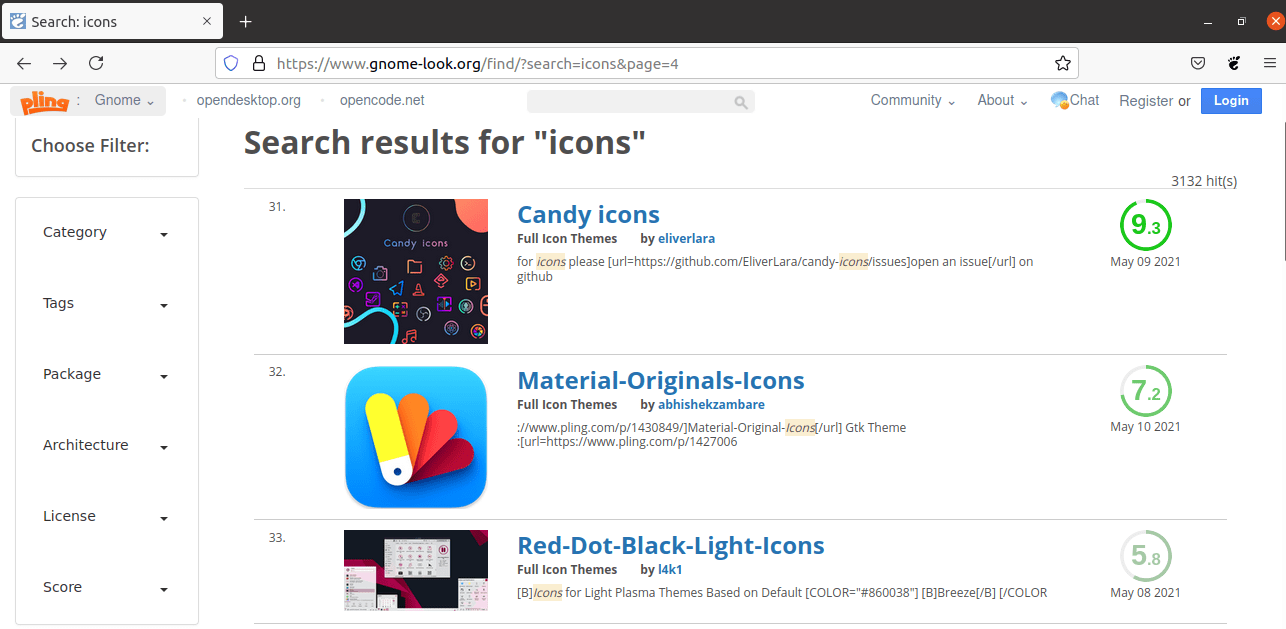1286x629 pixels.
Task: Go forward to next page
Action: point(60,63)
